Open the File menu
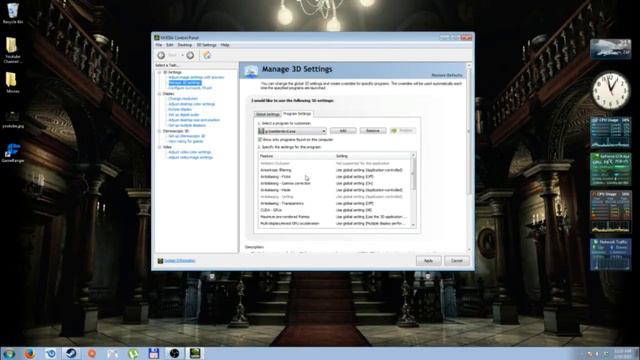640x360 pixels. [159, 45]
